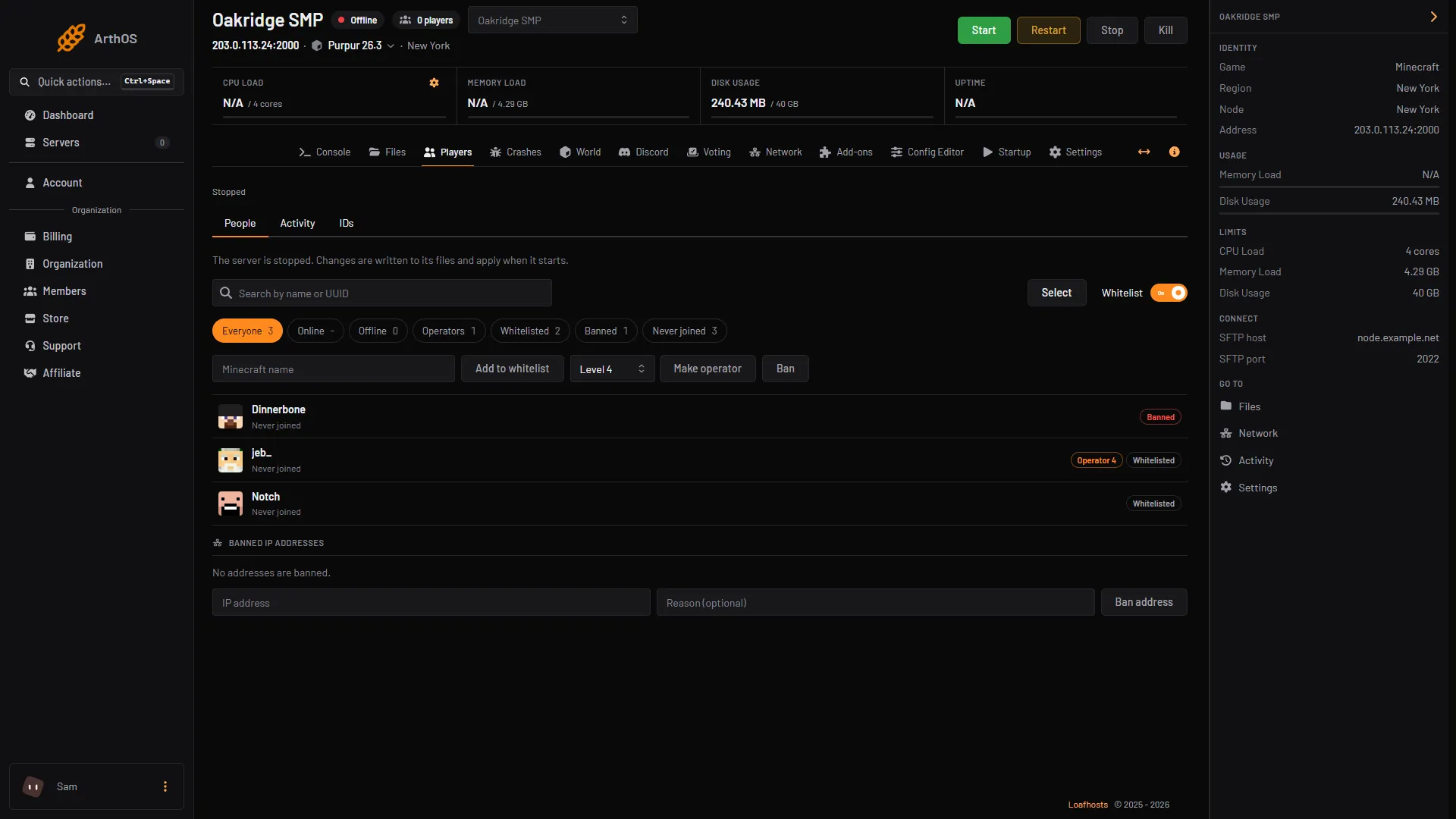Open the Dashboard sidebar item
The width and height of the screenshot is (1456, 819).
pos(96,115)
